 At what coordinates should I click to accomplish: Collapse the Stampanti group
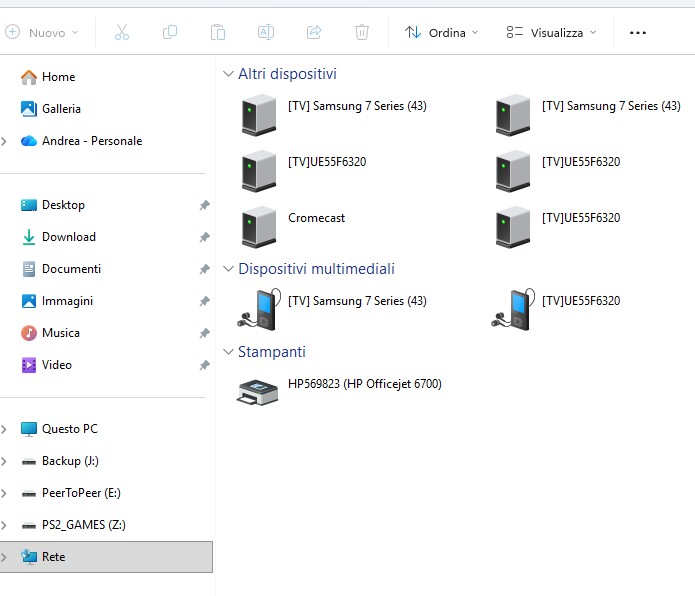tap(228, 352)
